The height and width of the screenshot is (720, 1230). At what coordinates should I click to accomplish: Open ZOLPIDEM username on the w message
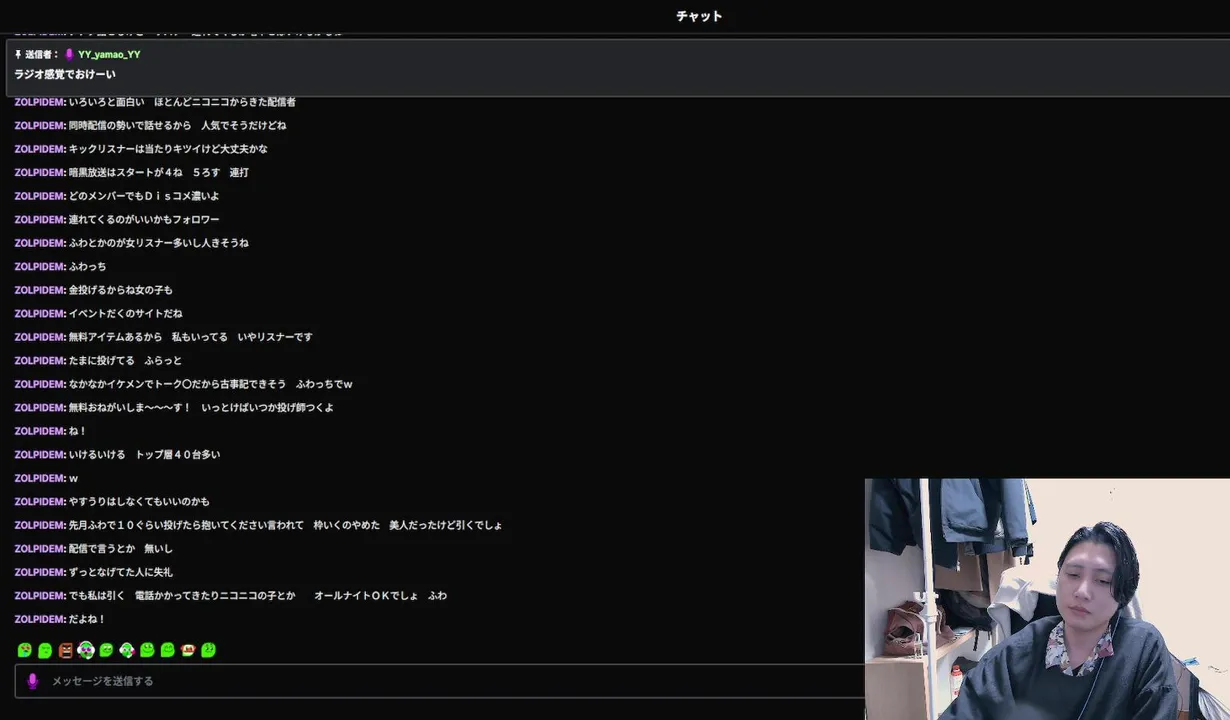coord(40,478)
